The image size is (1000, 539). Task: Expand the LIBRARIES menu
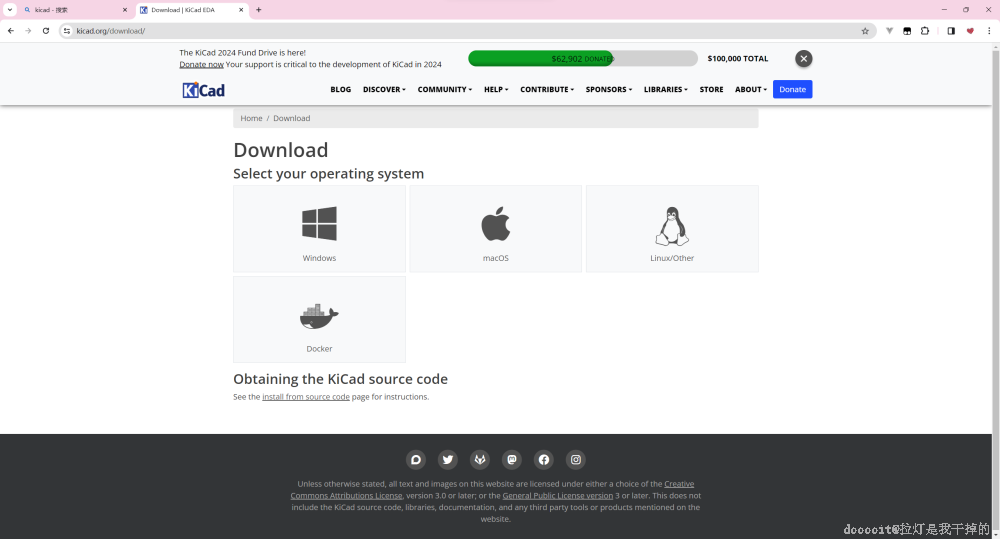pos(665,89)
